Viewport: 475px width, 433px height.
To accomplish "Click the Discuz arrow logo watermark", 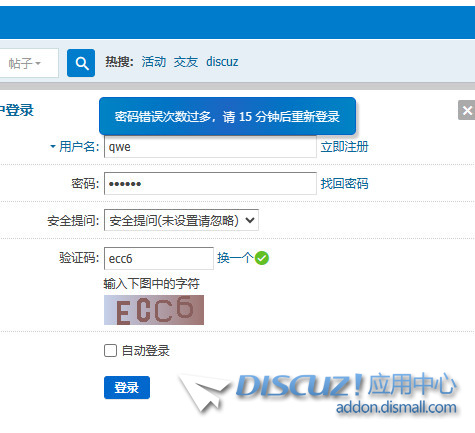I will tap(203, 393).
